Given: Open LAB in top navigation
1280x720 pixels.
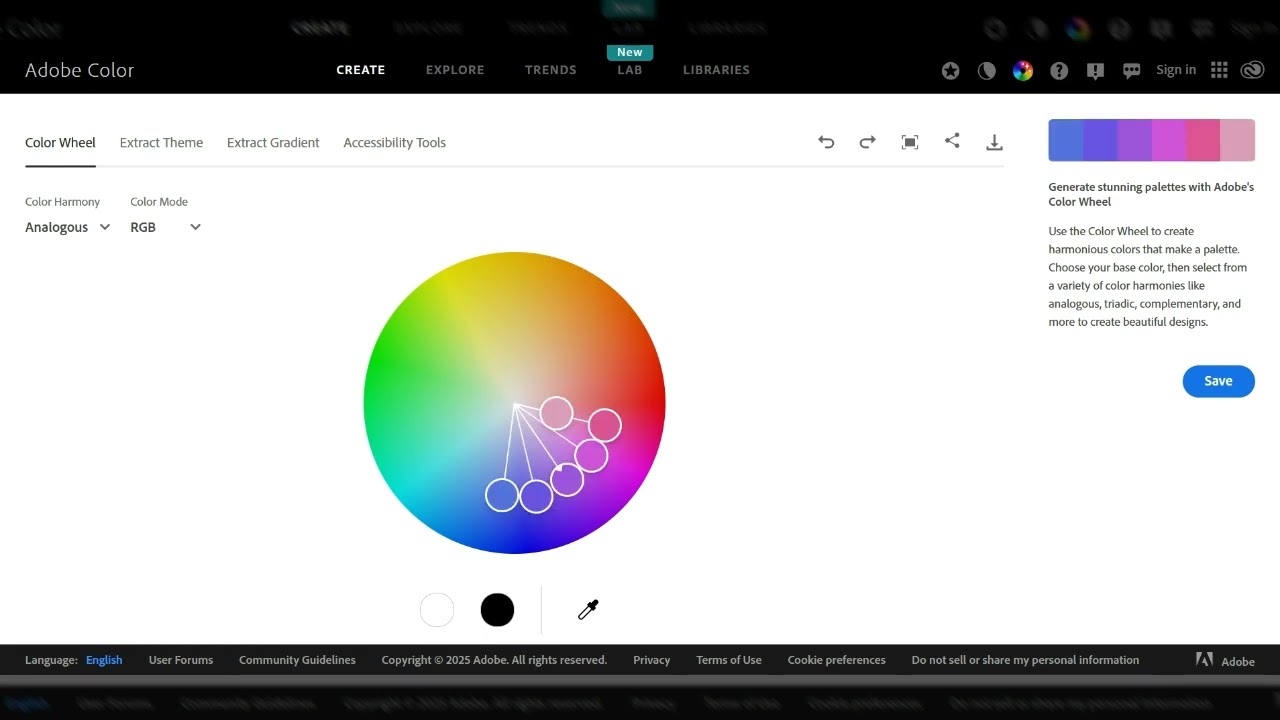Looking at the screenshot, I should (x=630, y=70).
